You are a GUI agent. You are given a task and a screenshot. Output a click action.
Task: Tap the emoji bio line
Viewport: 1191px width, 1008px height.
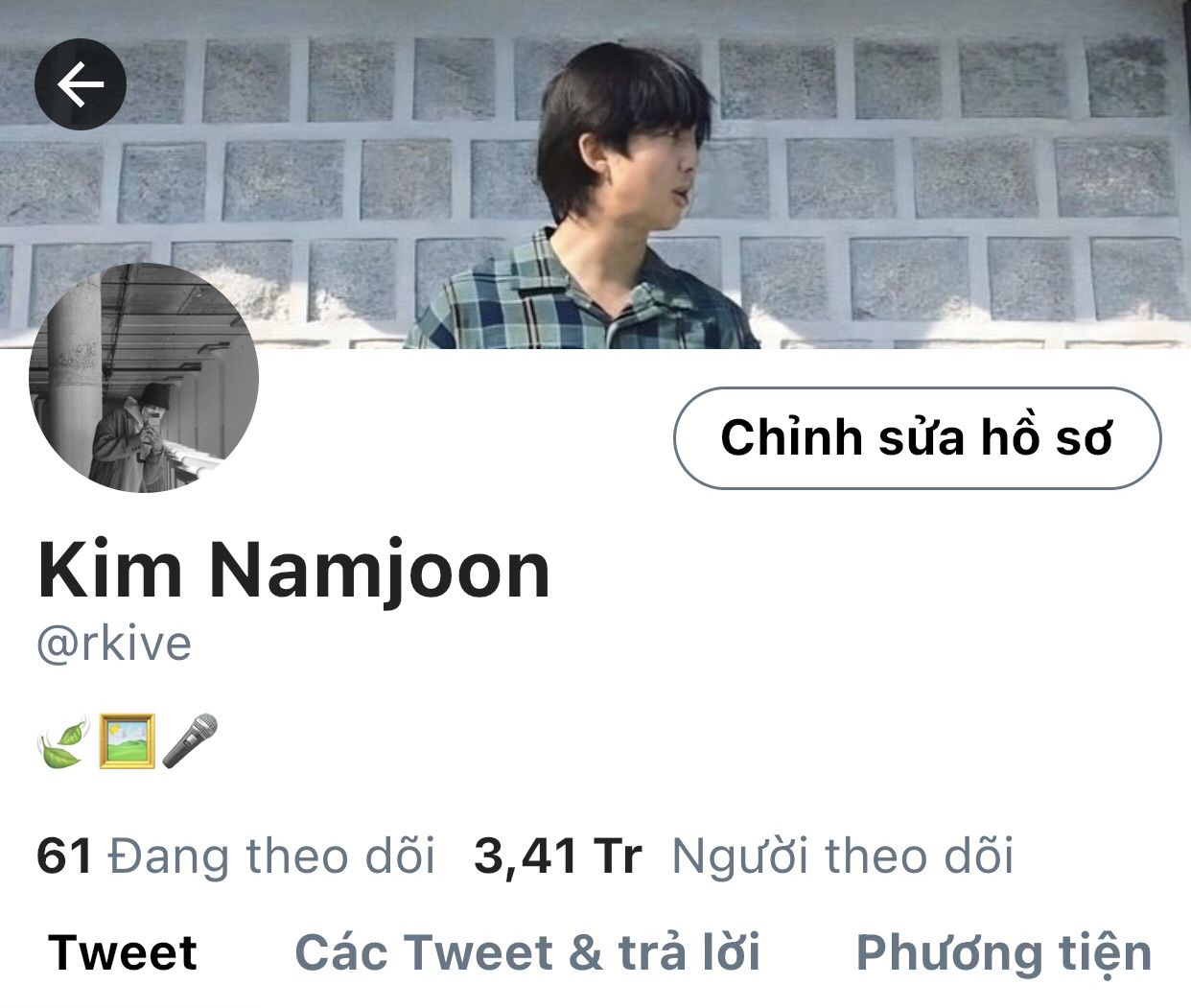coord(128,742)
